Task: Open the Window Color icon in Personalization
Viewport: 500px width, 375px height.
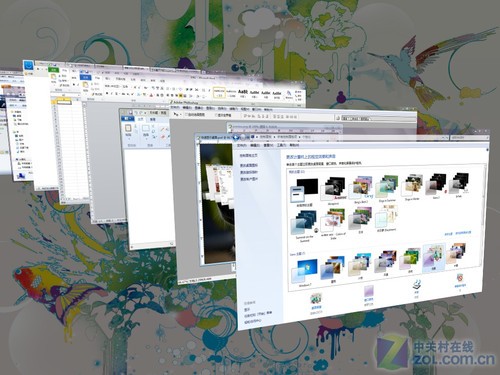Action: click(x=369, y=291)
